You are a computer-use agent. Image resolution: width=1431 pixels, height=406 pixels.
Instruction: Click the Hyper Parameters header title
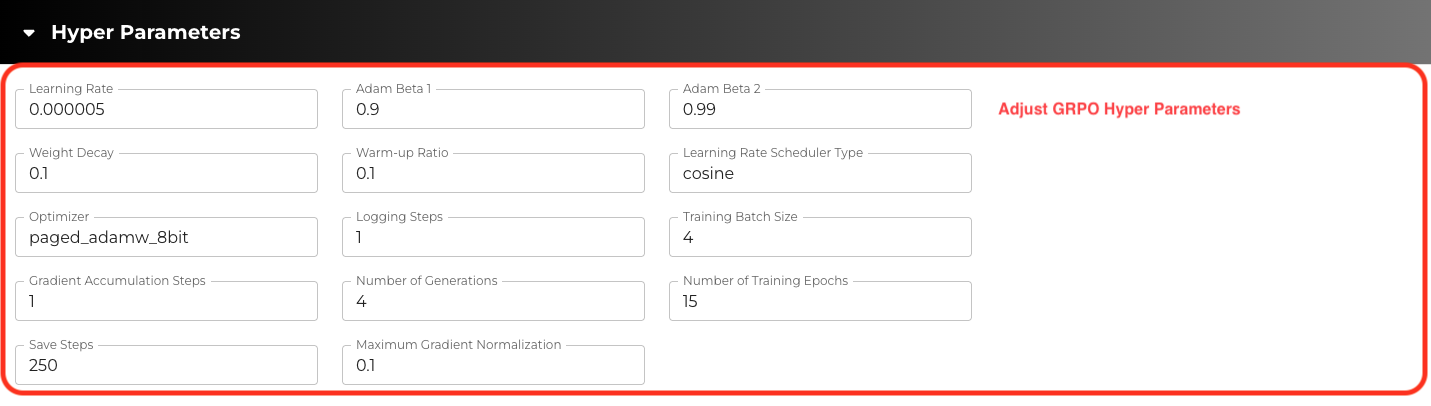[145, 33]
